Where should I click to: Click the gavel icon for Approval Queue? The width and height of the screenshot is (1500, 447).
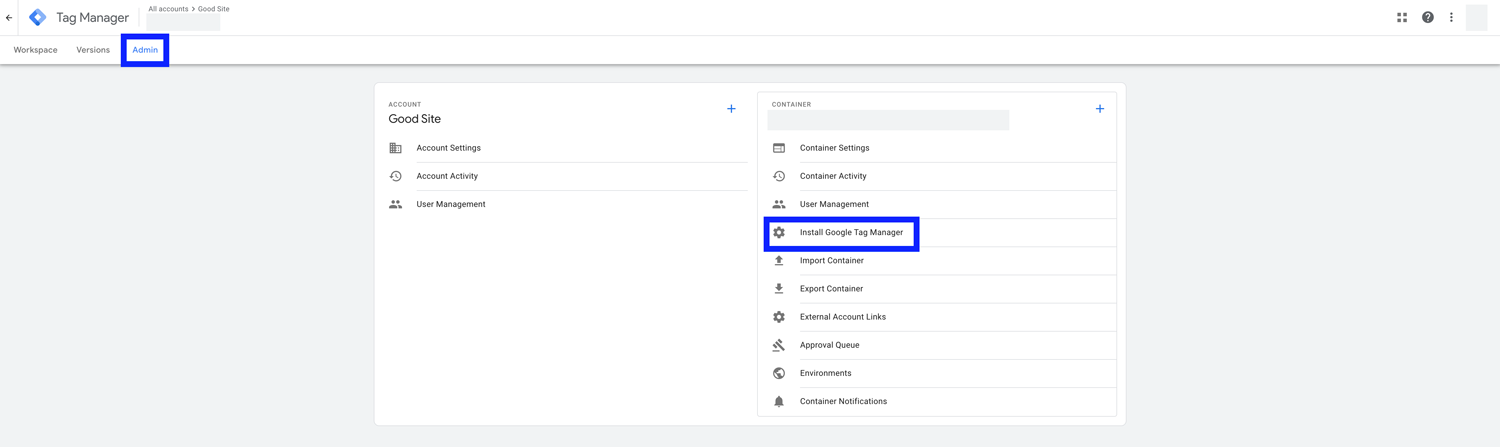point(779,346)
